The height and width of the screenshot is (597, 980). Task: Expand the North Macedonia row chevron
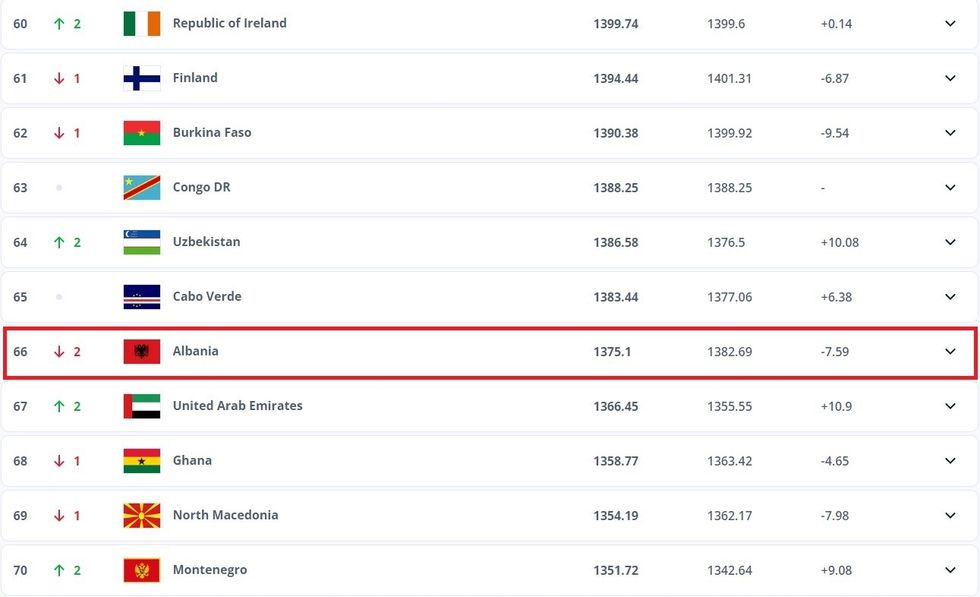click(x=950, y=516)
